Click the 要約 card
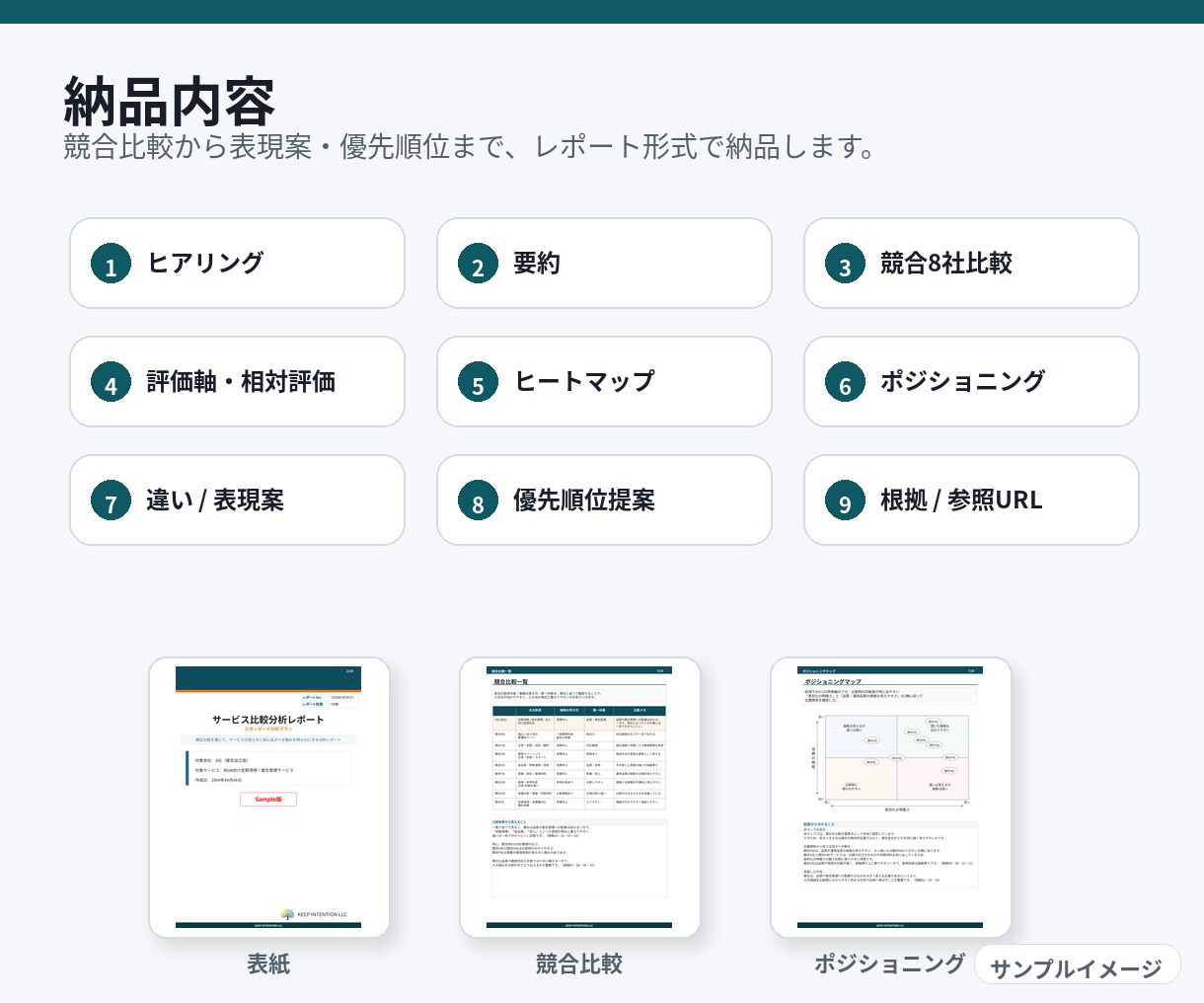Screen dimensions: 1204x1003 click(604, 264)
